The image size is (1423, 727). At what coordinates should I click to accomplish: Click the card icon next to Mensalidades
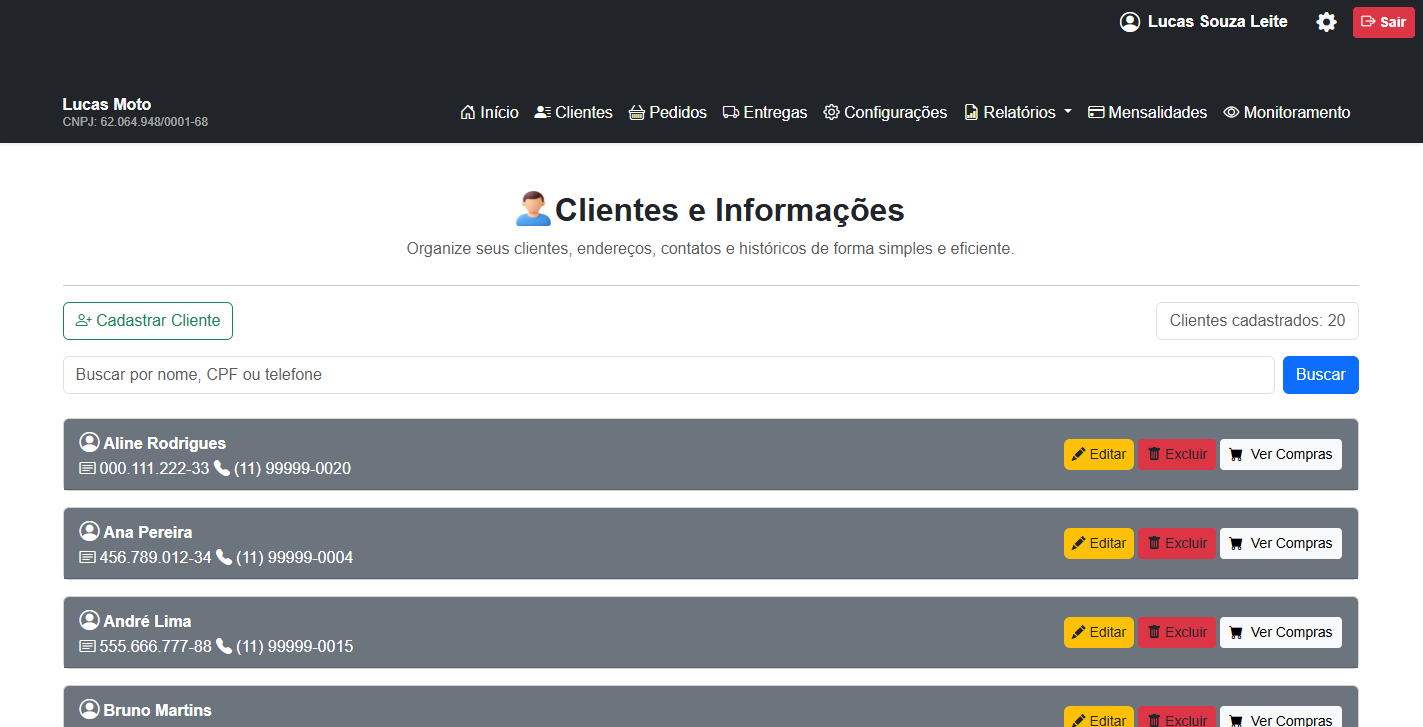tap(1096, 112)
